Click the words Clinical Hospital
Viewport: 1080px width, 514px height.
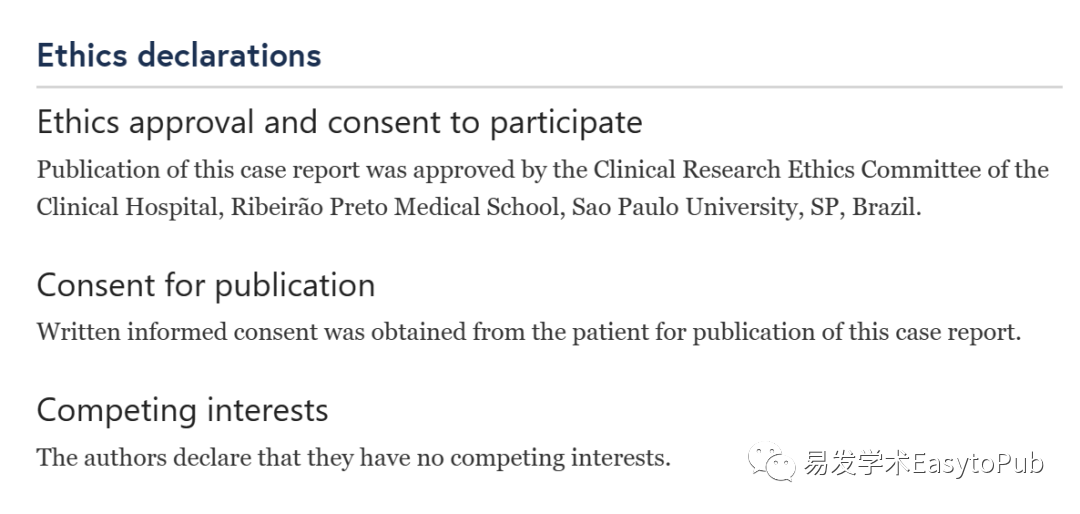[x=127, y=207]
